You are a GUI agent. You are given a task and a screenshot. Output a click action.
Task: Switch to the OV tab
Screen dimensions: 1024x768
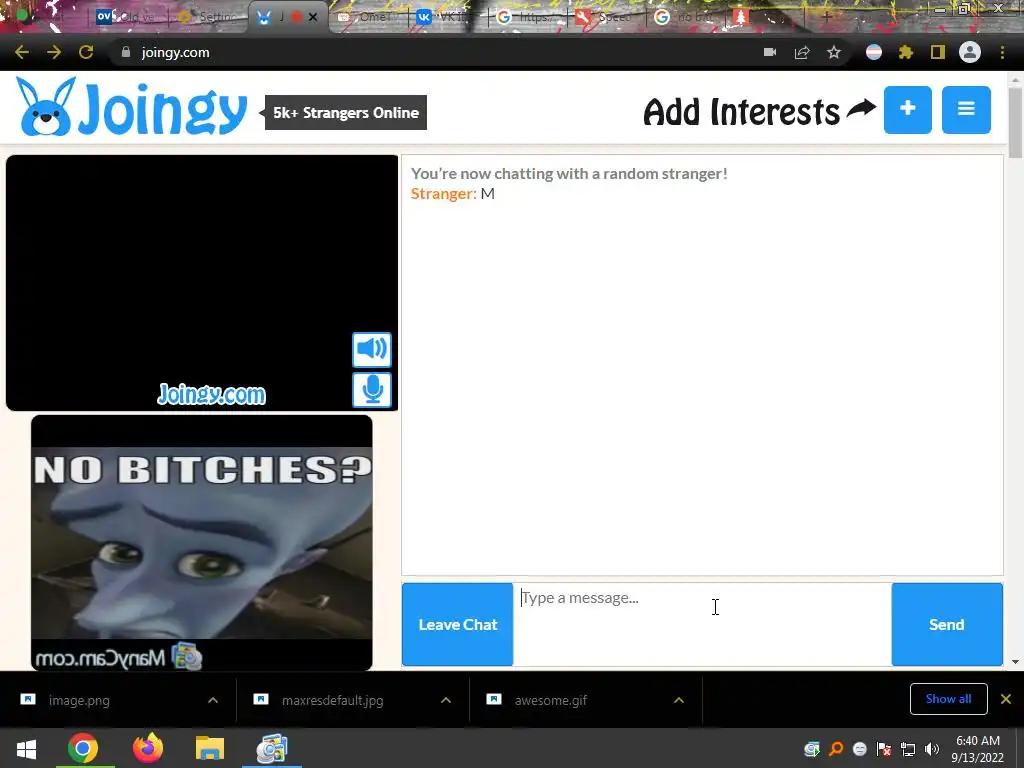(x=127, y=17)
